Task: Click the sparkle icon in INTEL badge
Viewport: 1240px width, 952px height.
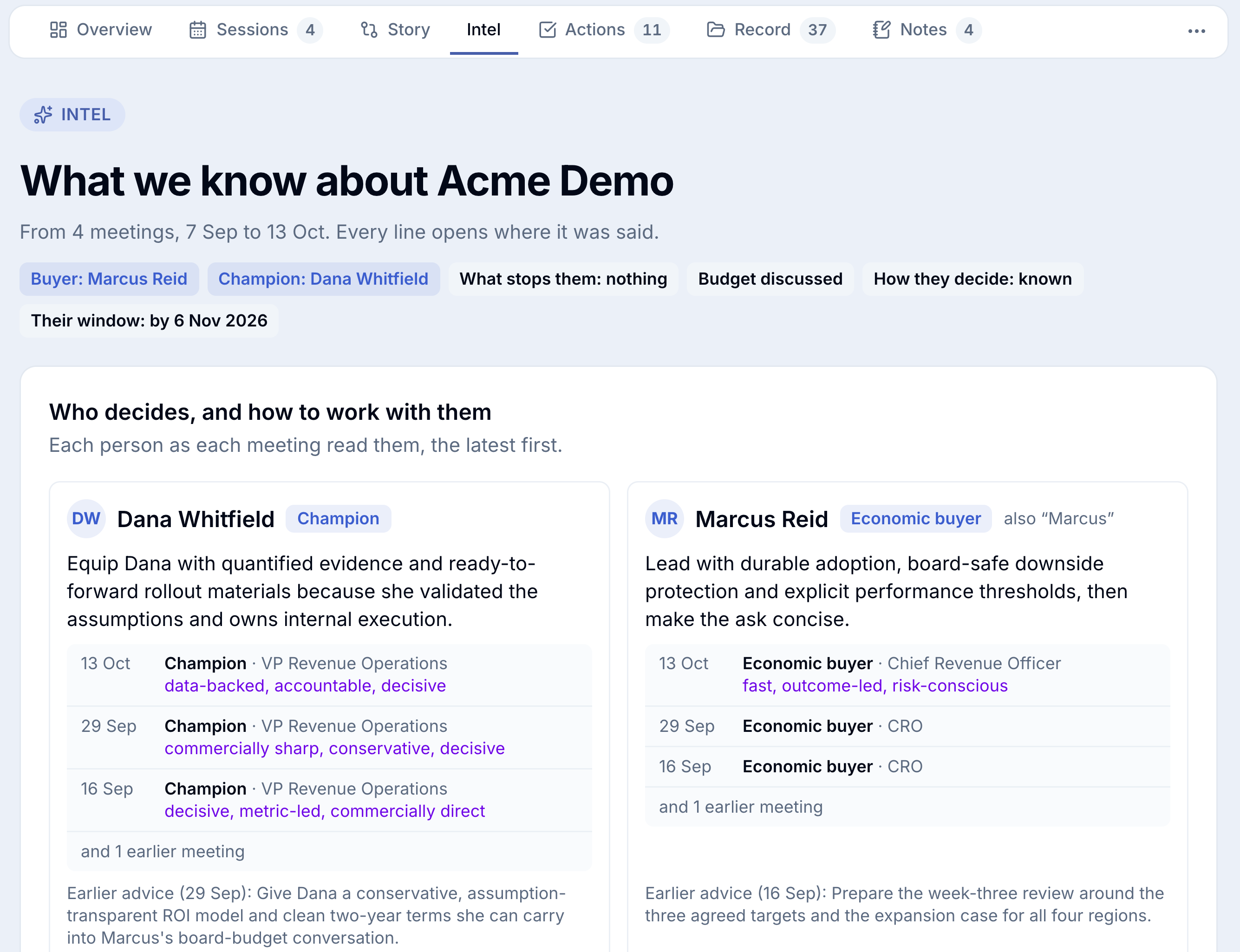Action: [x=43, y=114]
